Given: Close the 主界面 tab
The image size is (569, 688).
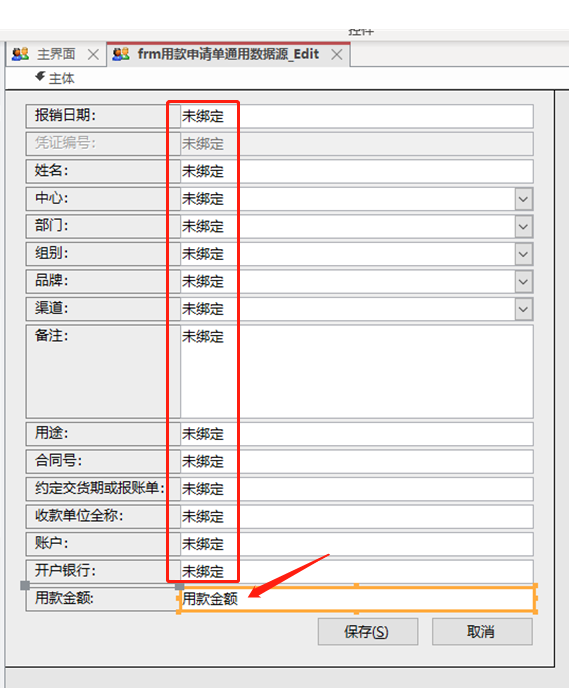Looking at the screenshot, I should [x=93, y=55].
